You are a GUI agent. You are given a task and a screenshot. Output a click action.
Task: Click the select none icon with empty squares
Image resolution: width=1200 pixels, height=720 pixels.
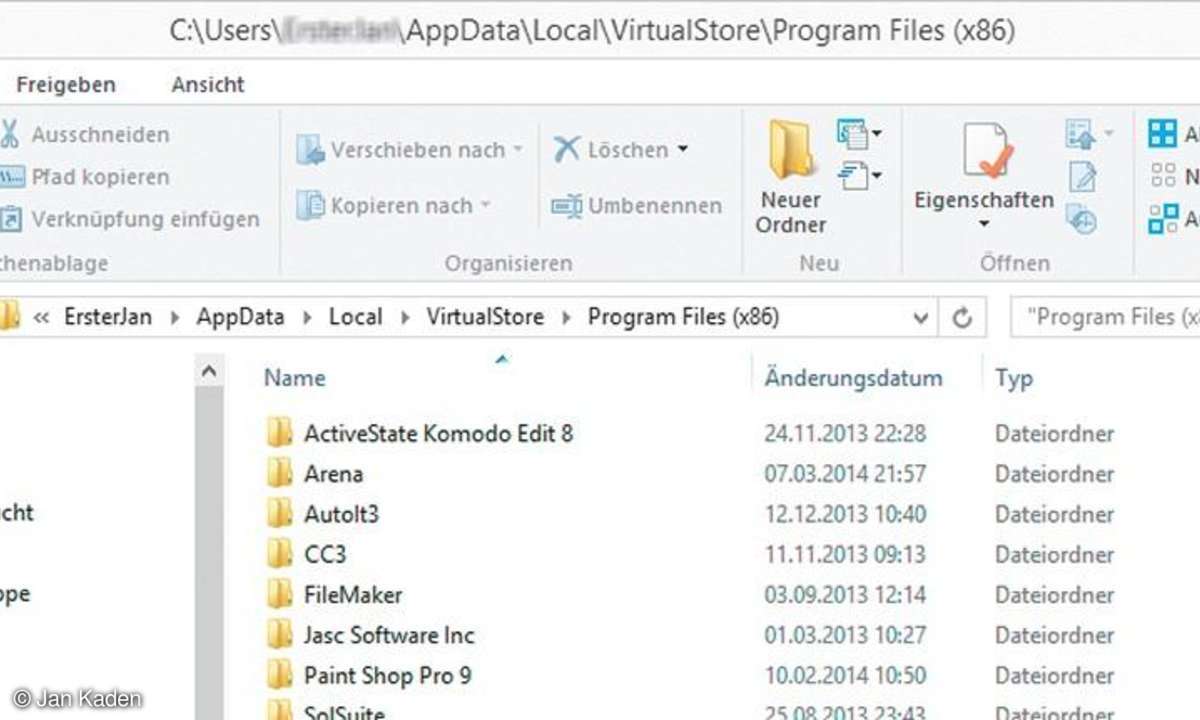pyautogui.click(x=1163, y=177)
